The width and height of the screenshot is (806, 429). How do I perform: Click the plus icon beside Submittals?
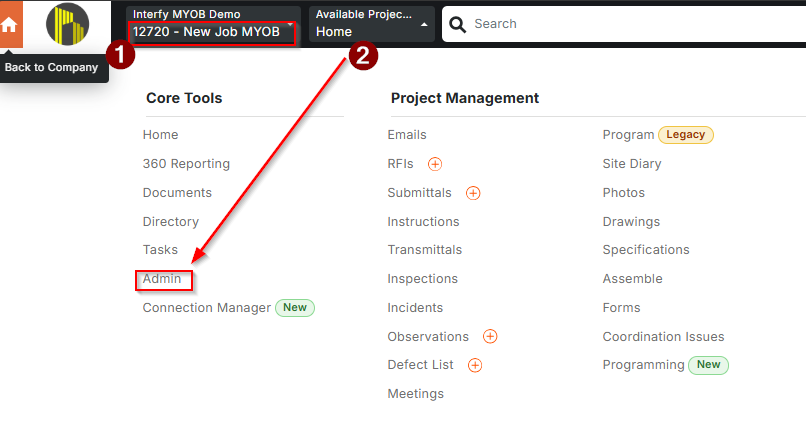[473, 193]
